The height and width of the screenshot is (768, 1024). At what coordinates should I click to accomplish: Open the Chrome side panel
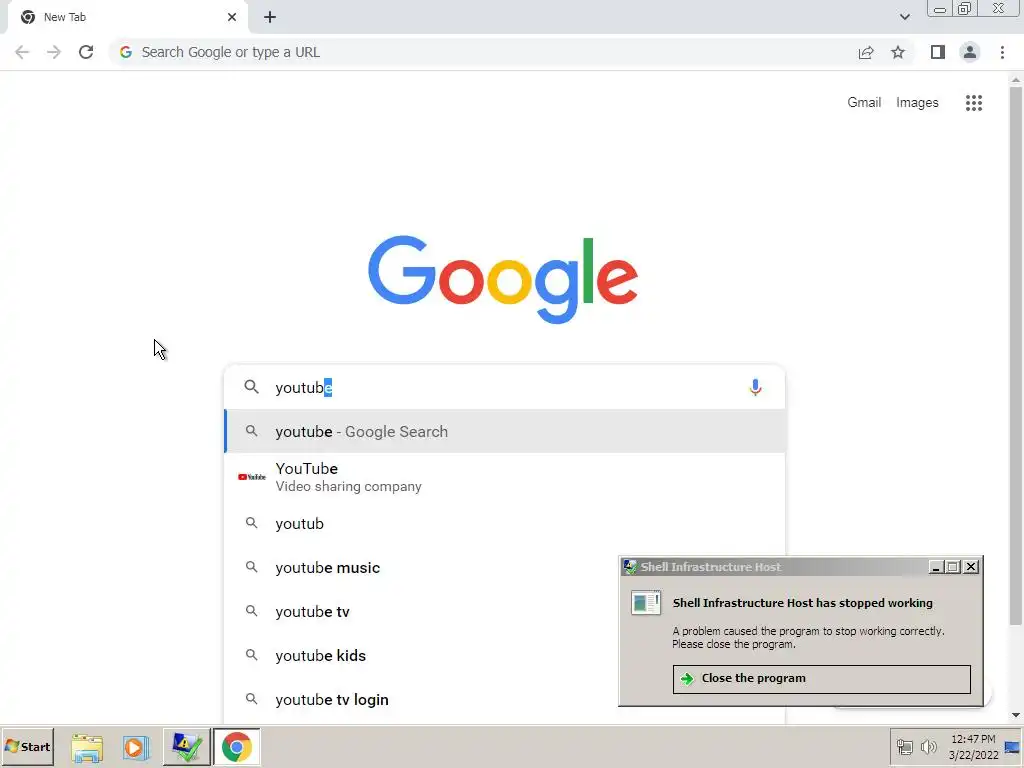[x=938, y=52]
